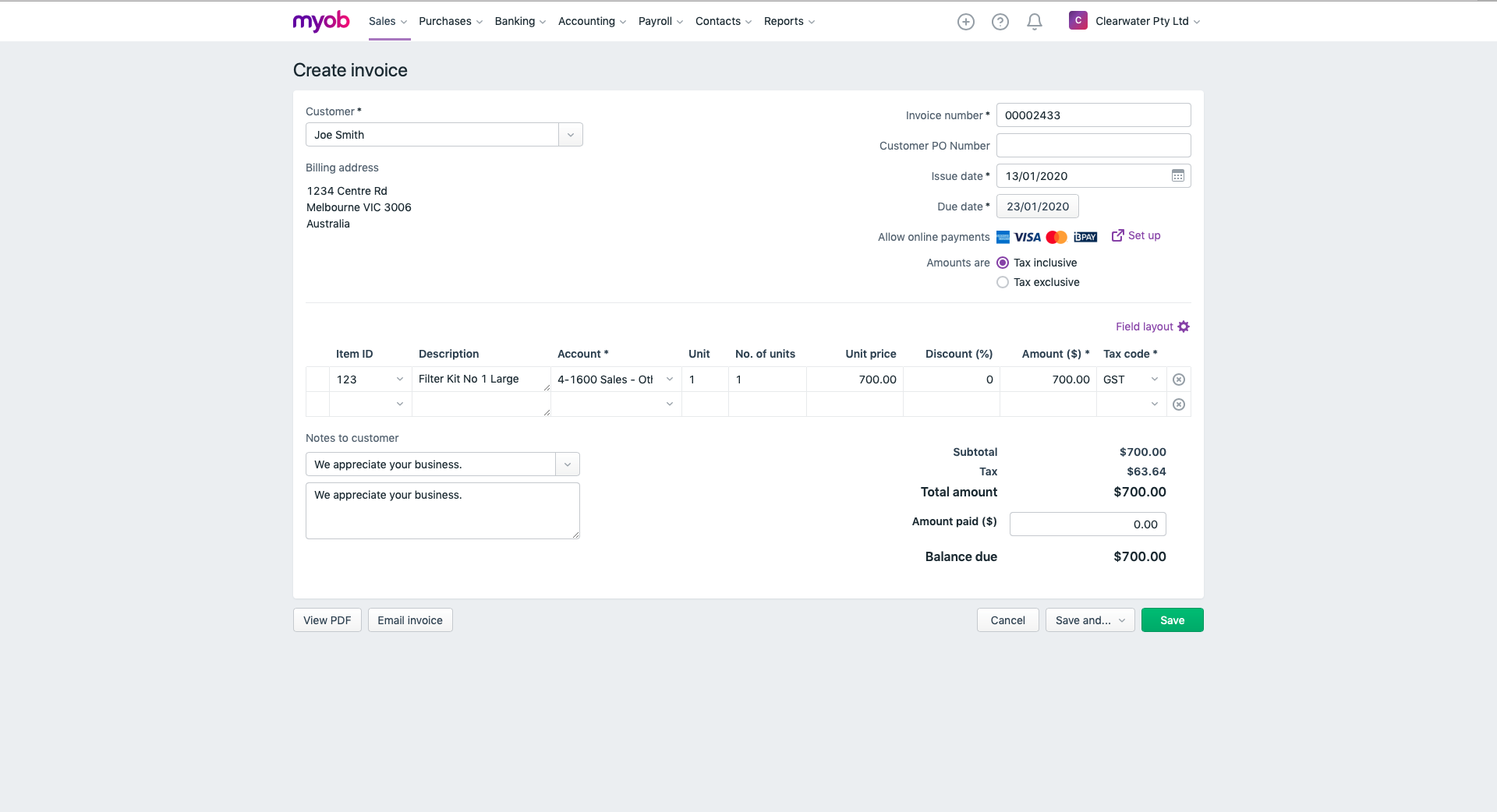1497x812 pixels.
Task: Click the myob logo
Action: pos(320,21)
